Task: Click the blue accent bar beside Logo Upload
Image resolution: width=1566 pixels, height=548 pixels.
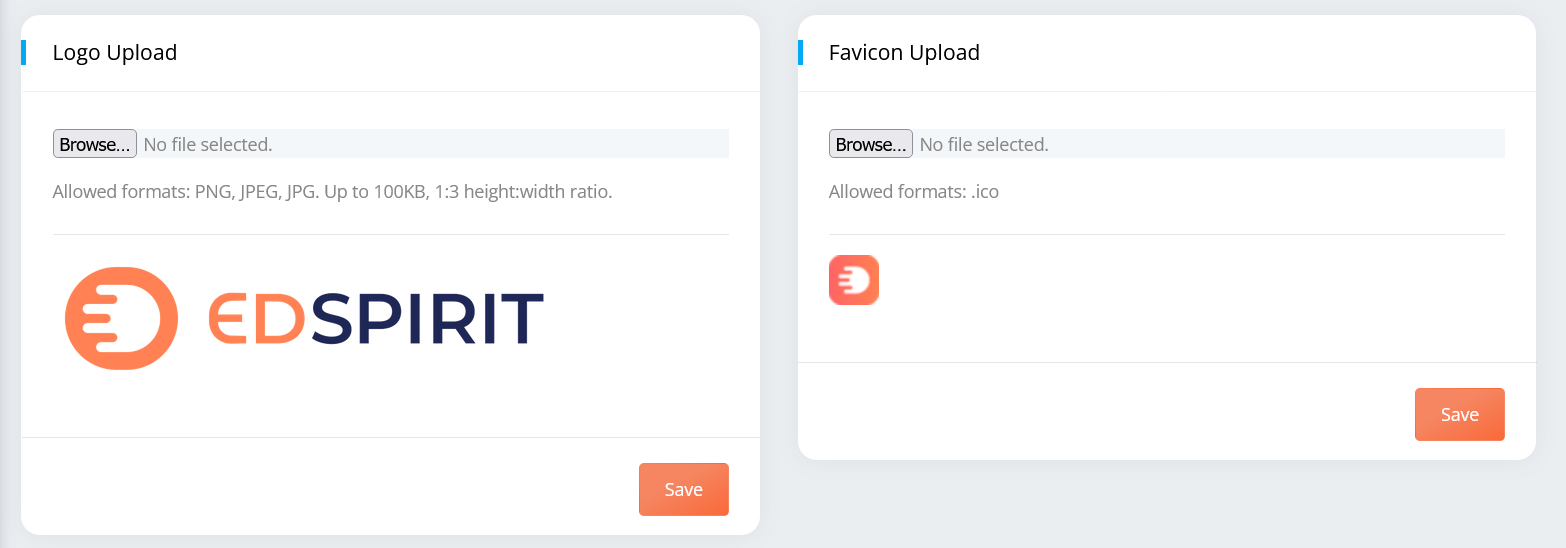Action: click(23, 53)
